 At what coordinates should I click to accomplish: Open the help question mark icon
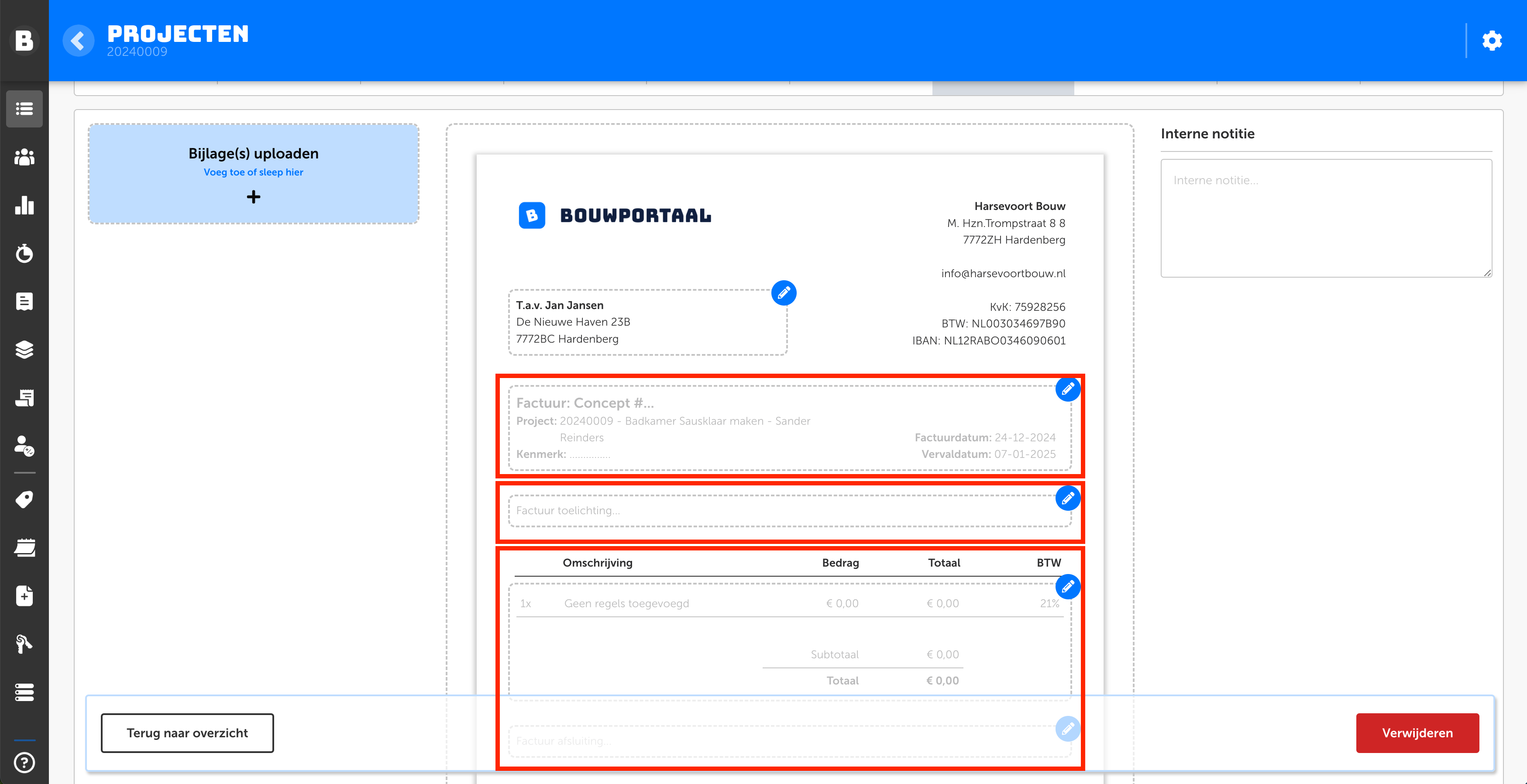click(x=24, y=762)
